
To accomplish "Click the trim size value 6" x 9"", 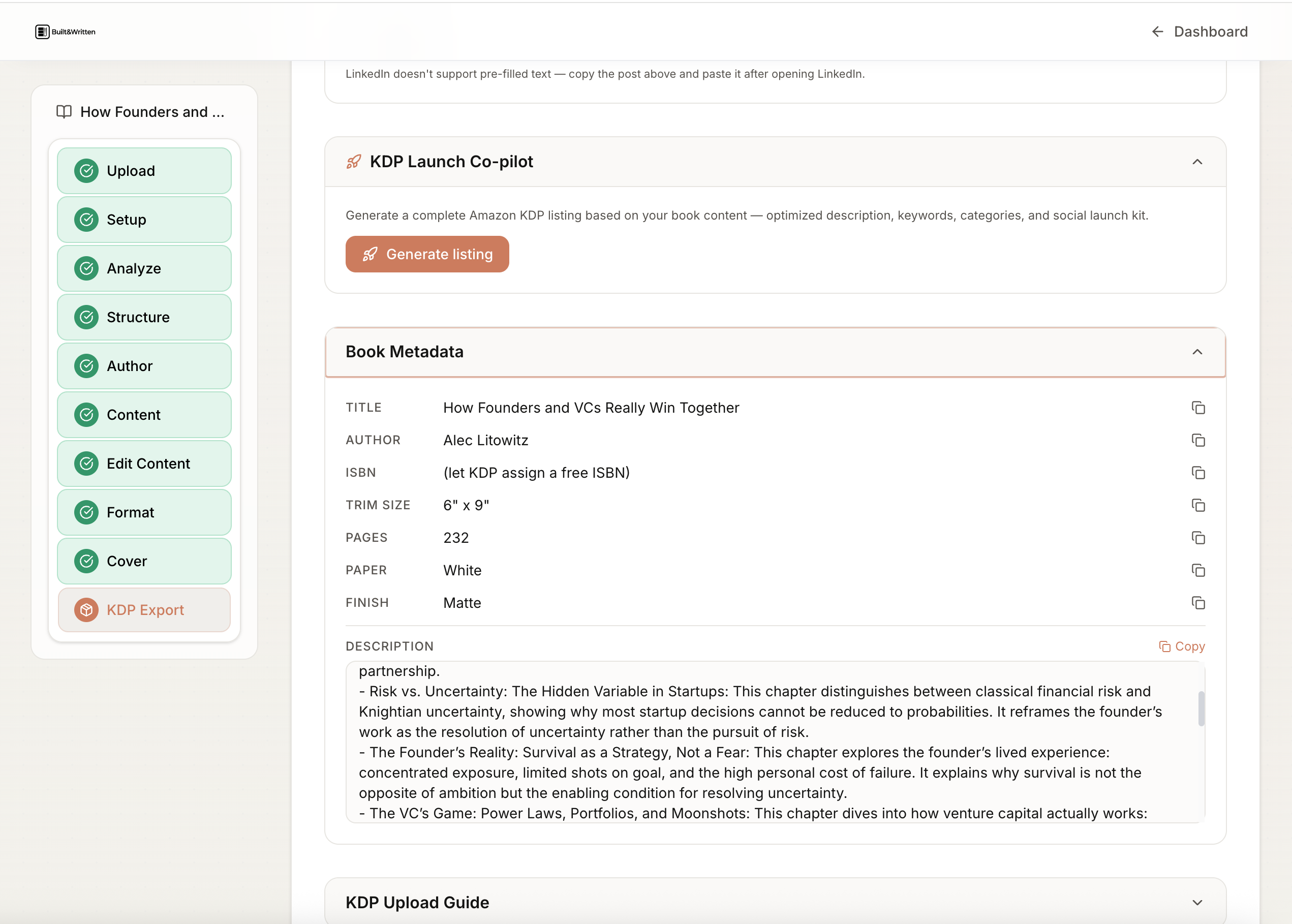I will [x=466, y=505].
